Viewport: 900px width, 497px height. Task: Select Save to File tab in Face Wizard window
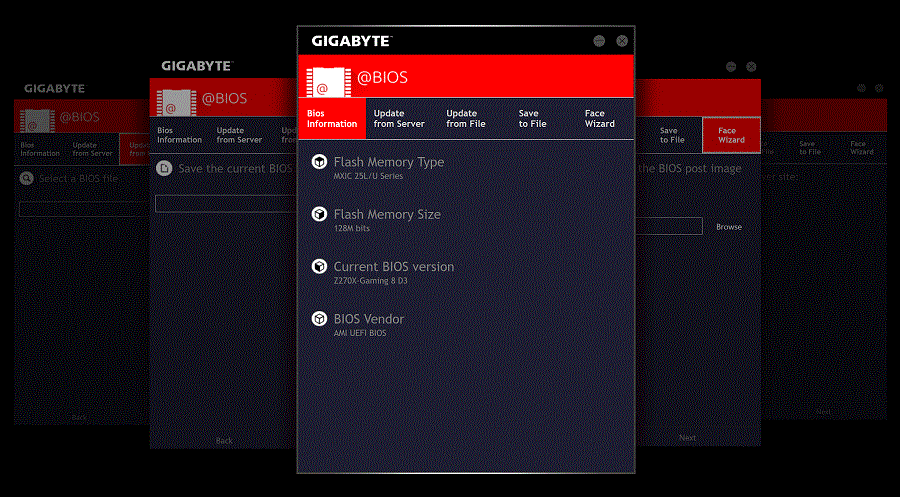(x=672, y=135)
